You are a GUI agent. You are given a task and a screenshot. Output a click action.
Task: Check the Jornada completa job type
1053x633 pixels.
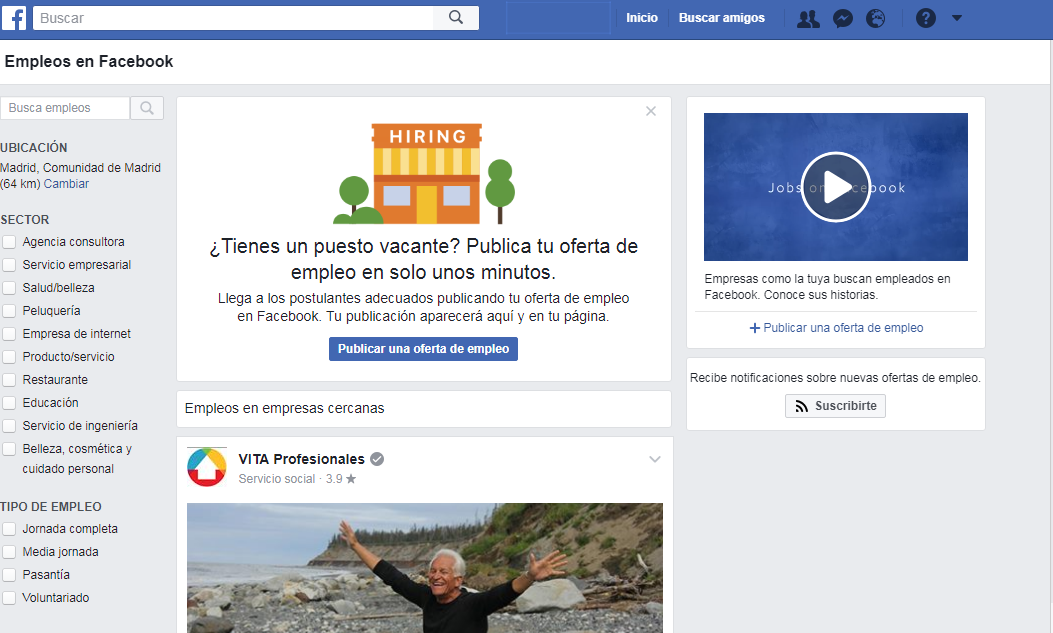(x=9, y=529)
